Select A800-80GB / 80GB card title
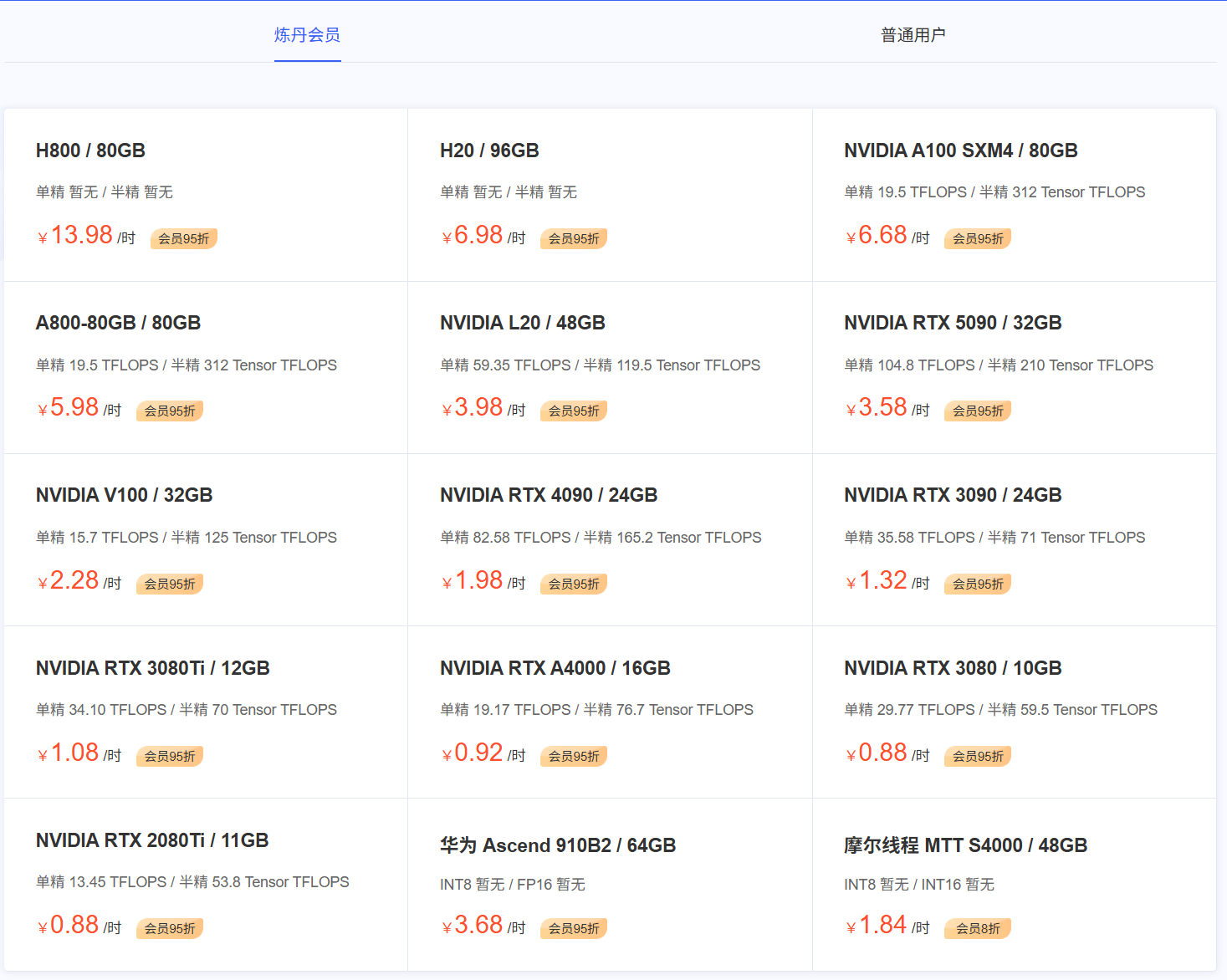Screen dimensions: 1227x980 [118, 323]
